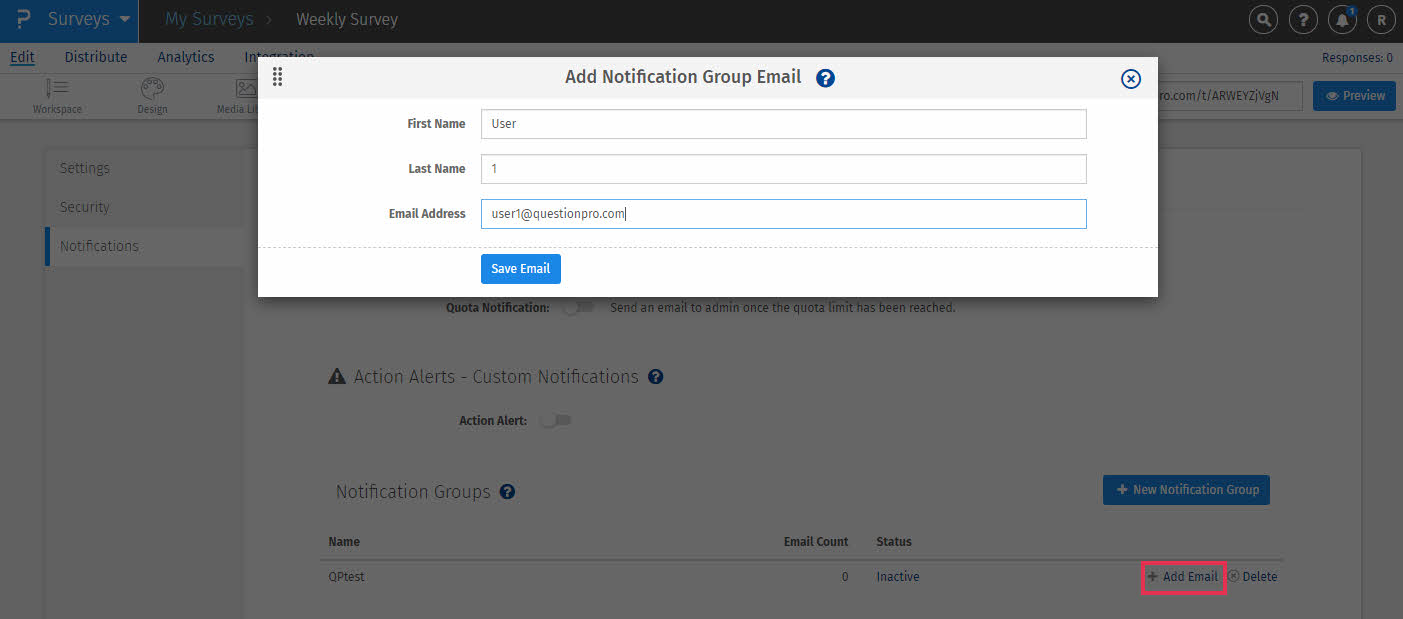Click the drag handle in the dialog corner
This screenshot has height=619, width=1403.
click(x=277, y=77)
